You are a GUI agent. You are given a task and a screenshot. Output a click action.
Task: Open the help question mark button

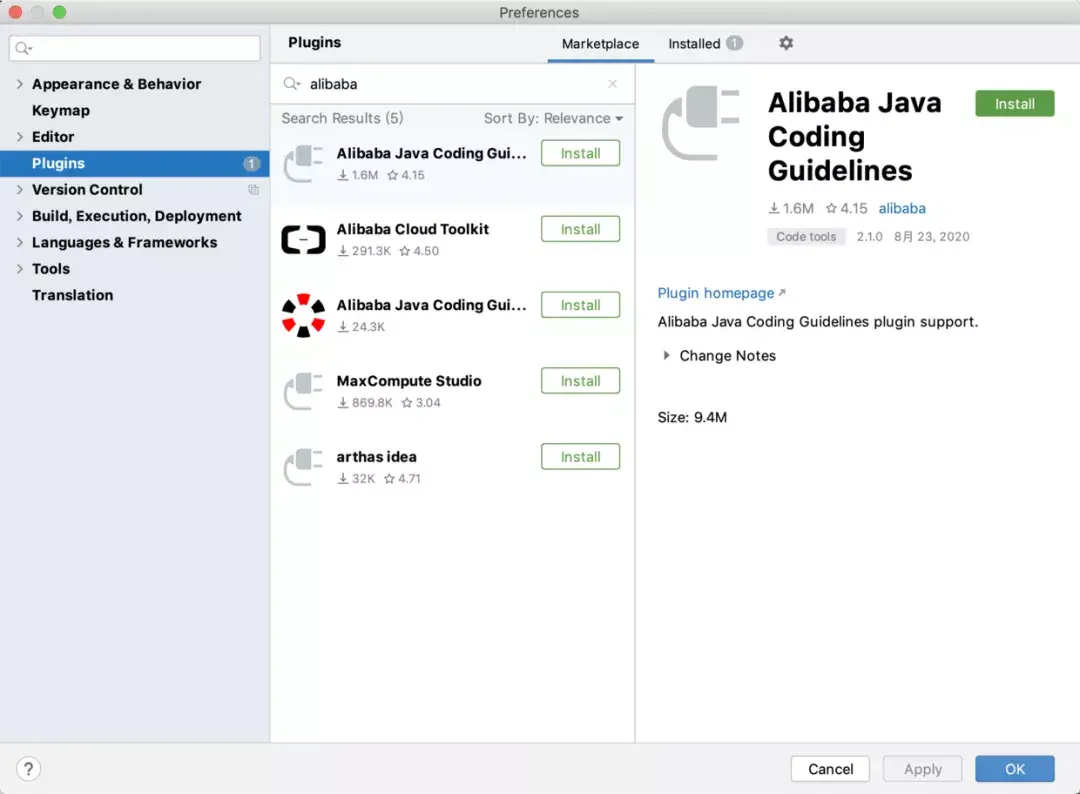tap(28, 769)
